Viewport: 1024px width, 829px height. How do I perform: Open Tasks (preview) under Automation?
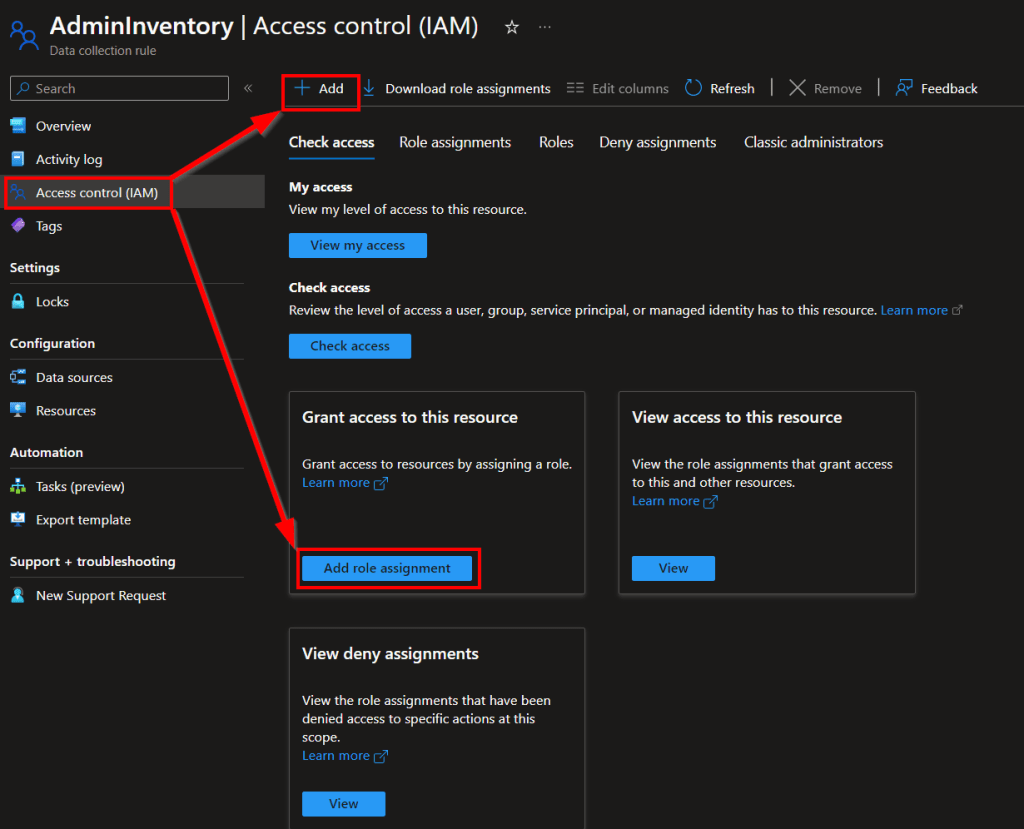click(x=80, y=486)
